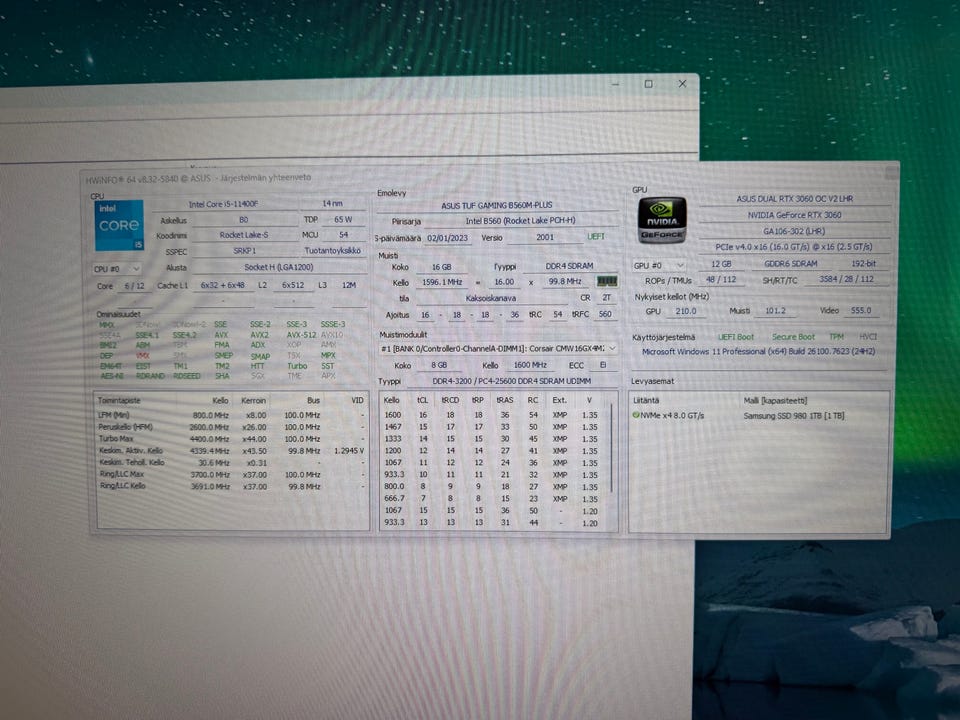Click the green NVMe drive status icon
Screen dimensions: 960x720
[636, 415]
